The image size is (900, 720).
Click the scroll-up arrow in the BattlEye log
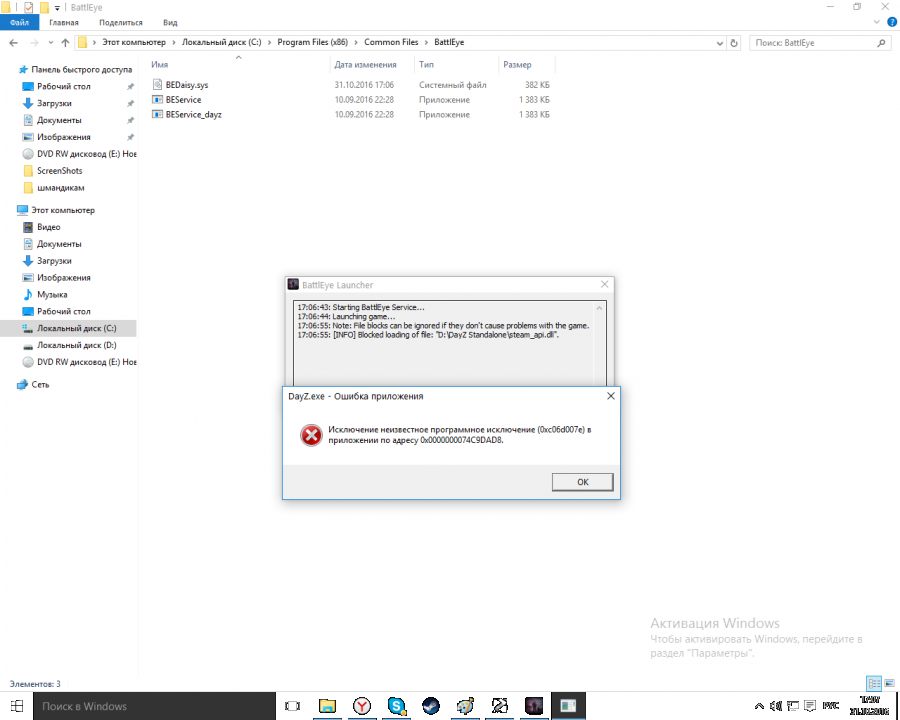pos(599,308)
